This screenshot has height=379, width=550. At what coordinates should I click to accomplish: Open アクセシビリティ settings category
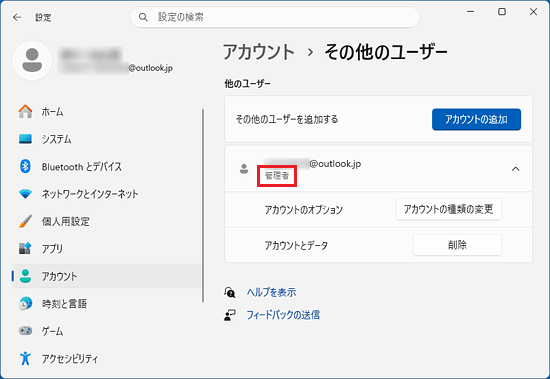point(107,358)
